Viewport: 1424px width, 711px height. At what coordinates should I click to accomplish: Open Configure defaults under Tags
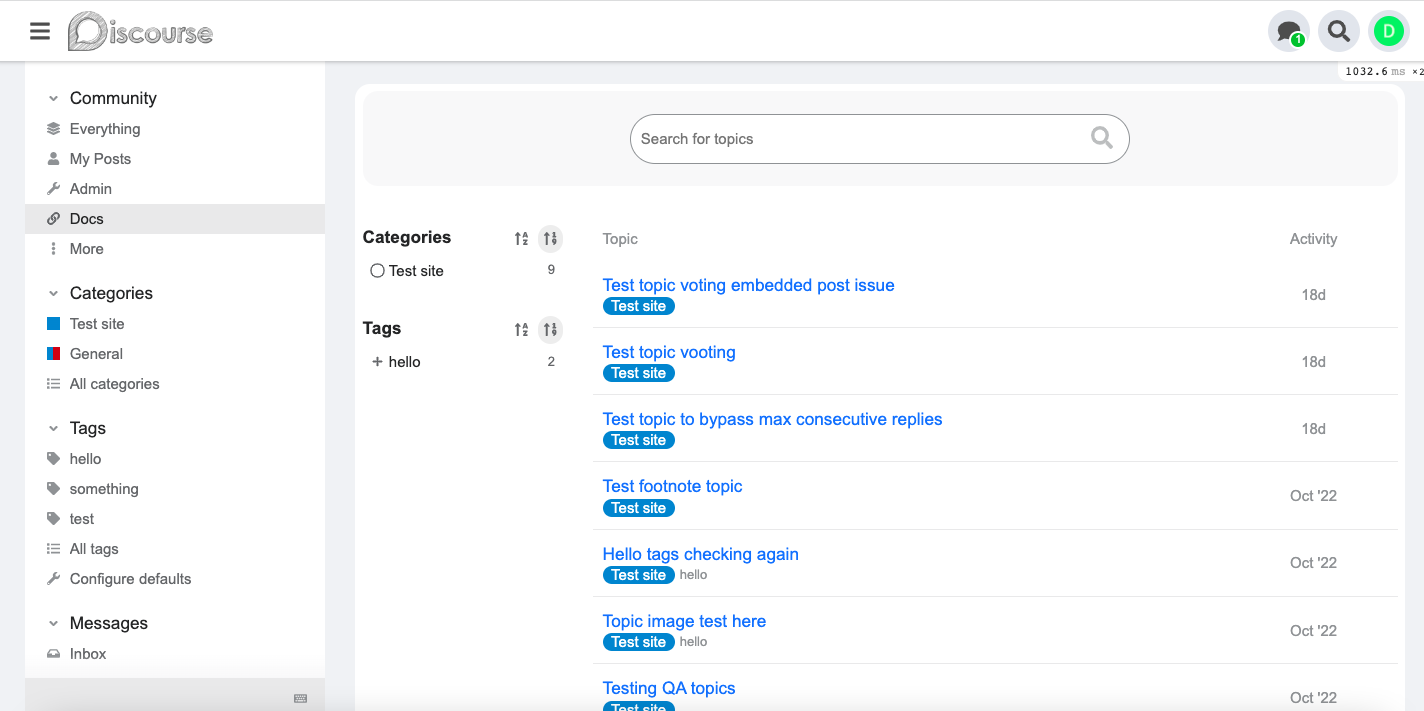130,579
